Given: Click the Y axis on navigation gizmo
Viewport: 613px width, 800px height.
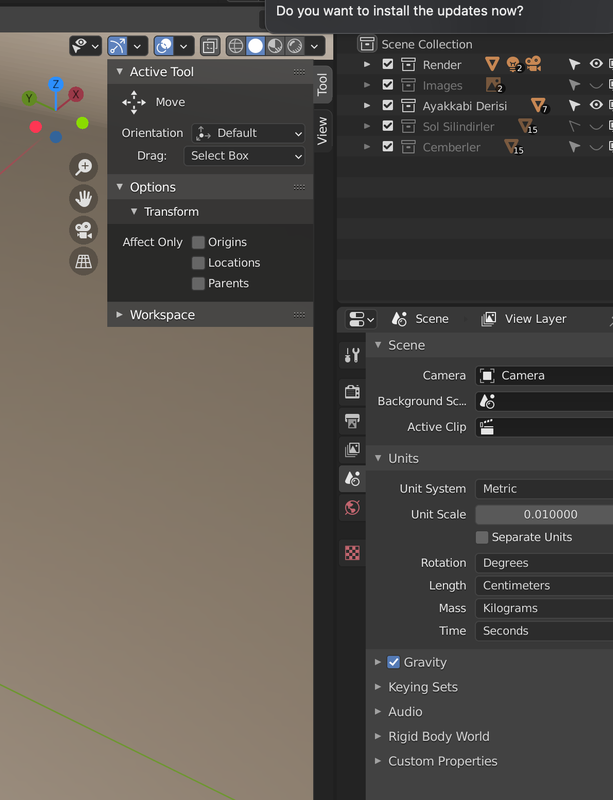Looking at the screenshot, I should coord(29,98).
